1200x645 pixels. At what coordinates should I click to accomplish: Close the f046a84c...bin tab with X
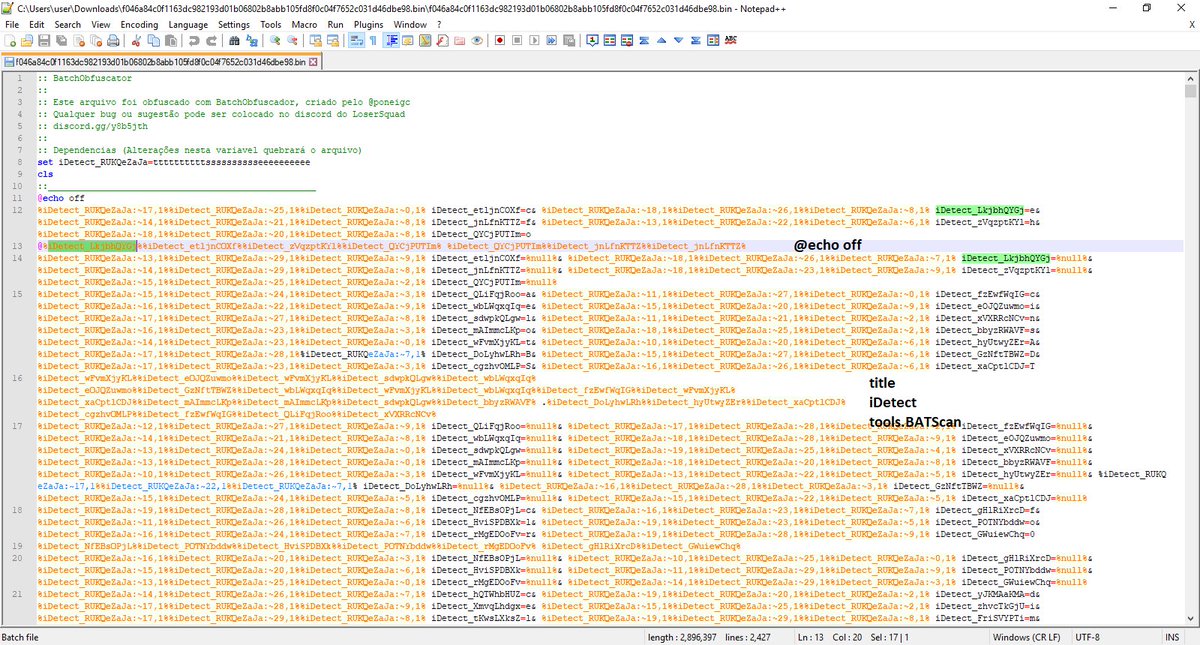point(313,61)
